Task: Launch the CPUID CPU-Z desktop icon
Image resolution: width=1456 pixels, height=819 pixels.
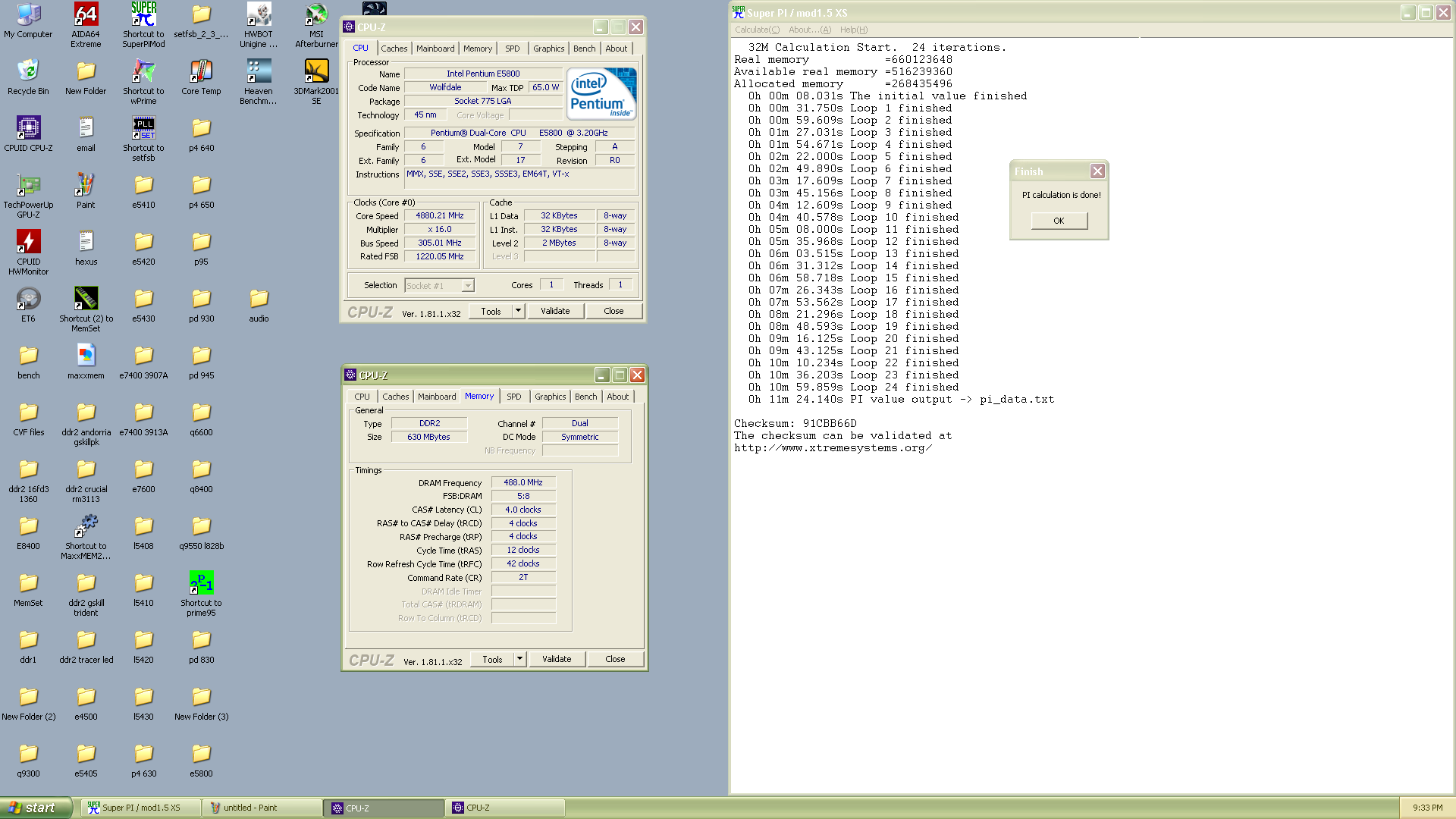Action: coord(28,134)
